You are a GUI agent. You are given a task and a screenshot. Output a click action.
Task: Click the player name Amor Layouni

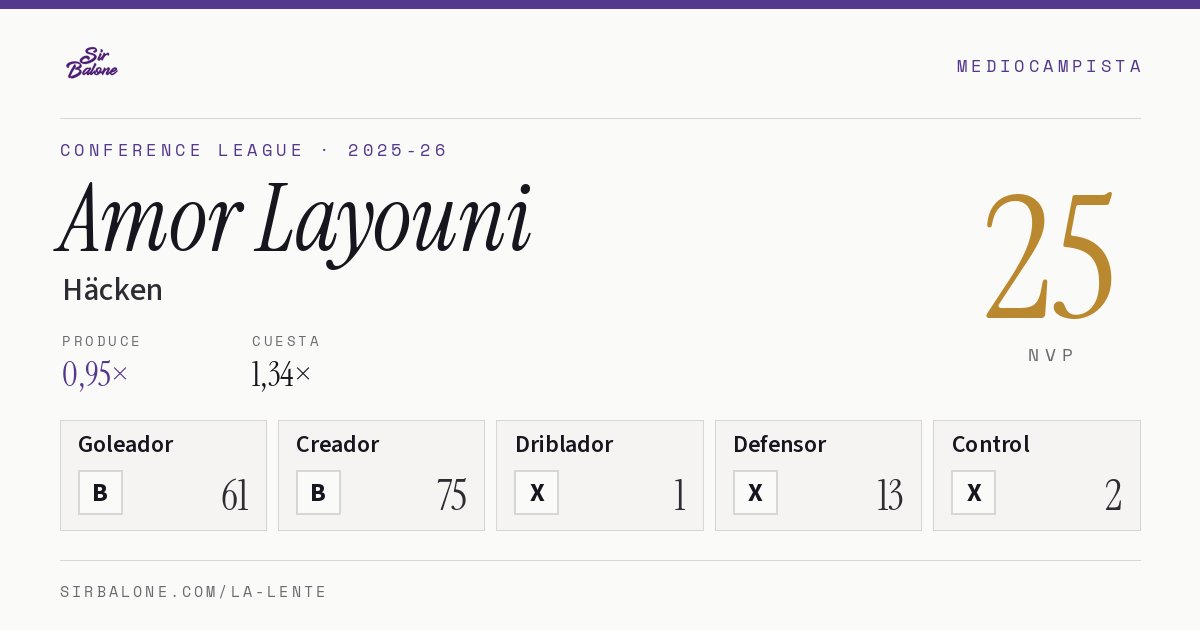[x=295, y=220]
